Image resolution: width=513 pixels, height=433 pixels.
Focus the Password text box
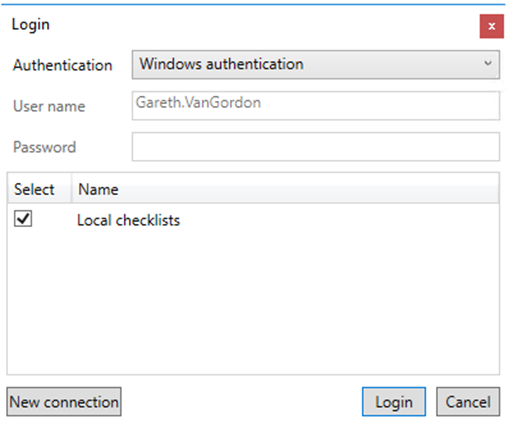coord(315,147)
